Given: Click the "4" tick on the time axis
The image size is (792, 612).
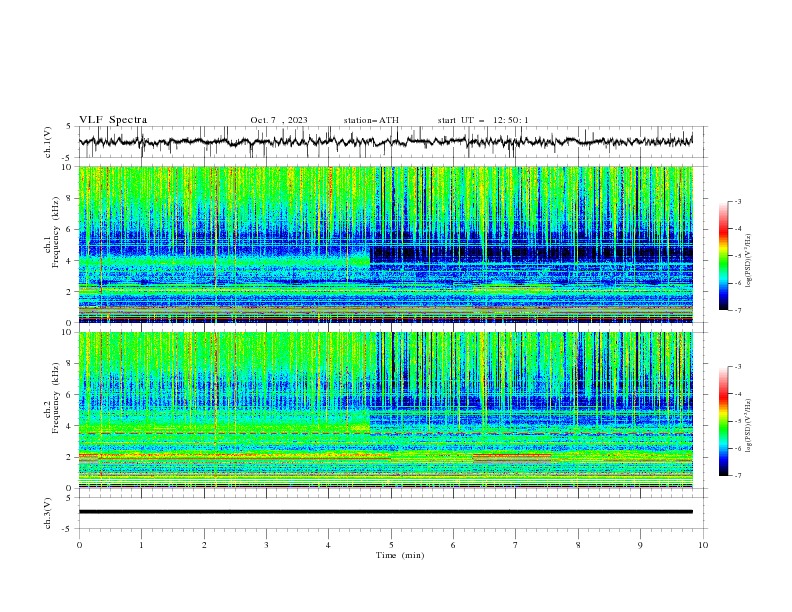Looking at the screenshot, I should (328, 545).
